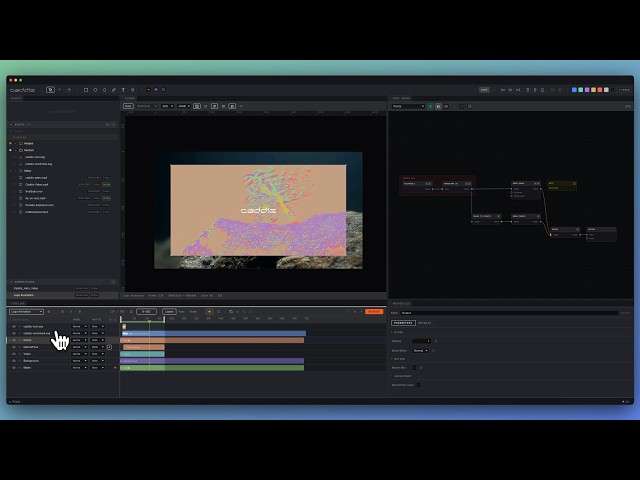The width and height of the screenshot is (640, 480).
Task: Enable the Motion Blur checkbox
Action: tap(414, 368)
